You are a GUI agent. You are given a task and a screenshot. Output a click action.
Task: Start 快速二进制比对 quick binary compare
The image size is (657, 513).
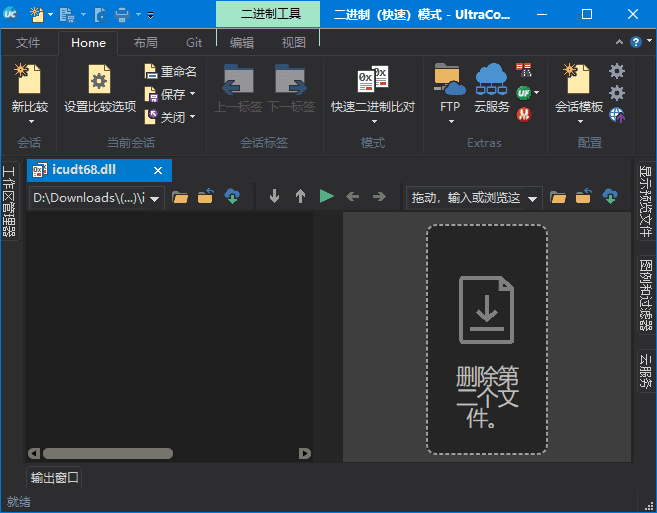[x=372, y=80]
